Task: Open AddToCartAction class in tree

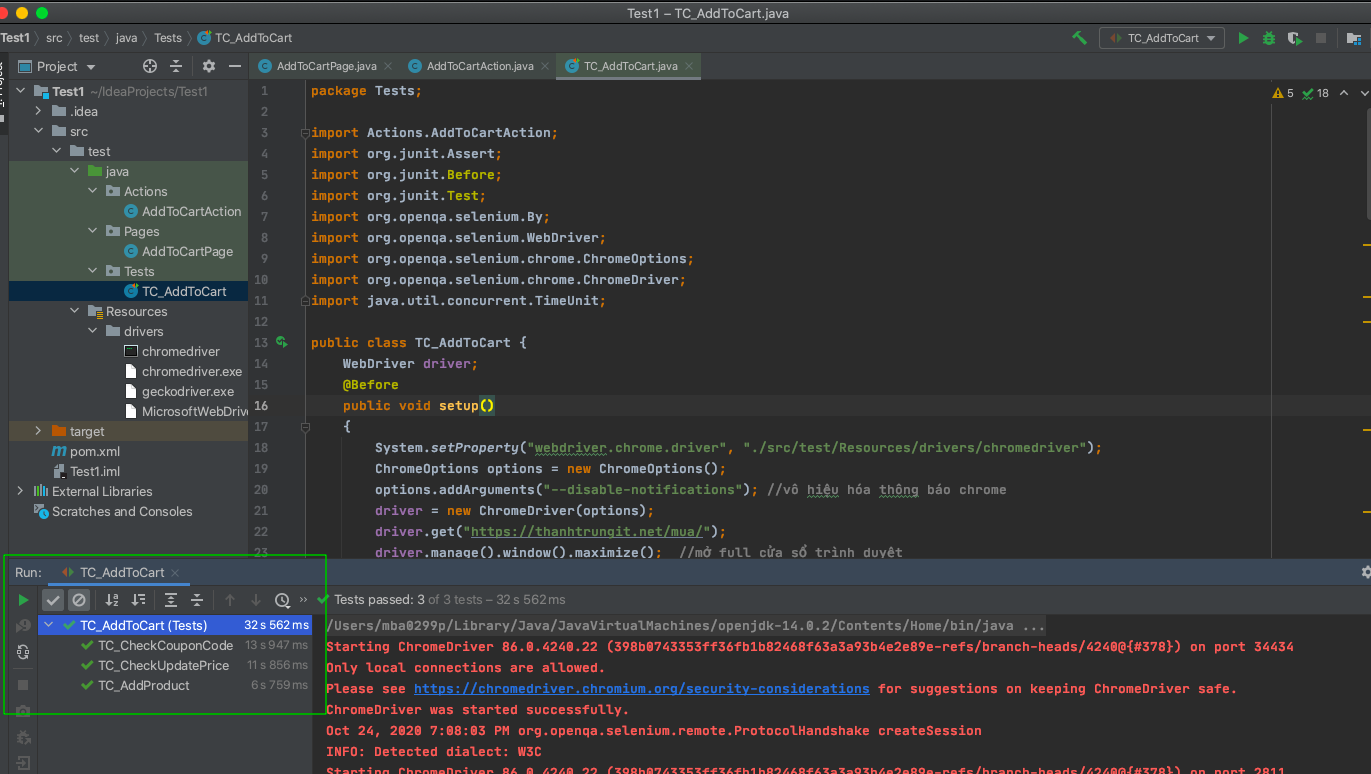Action: coord(191,211)
